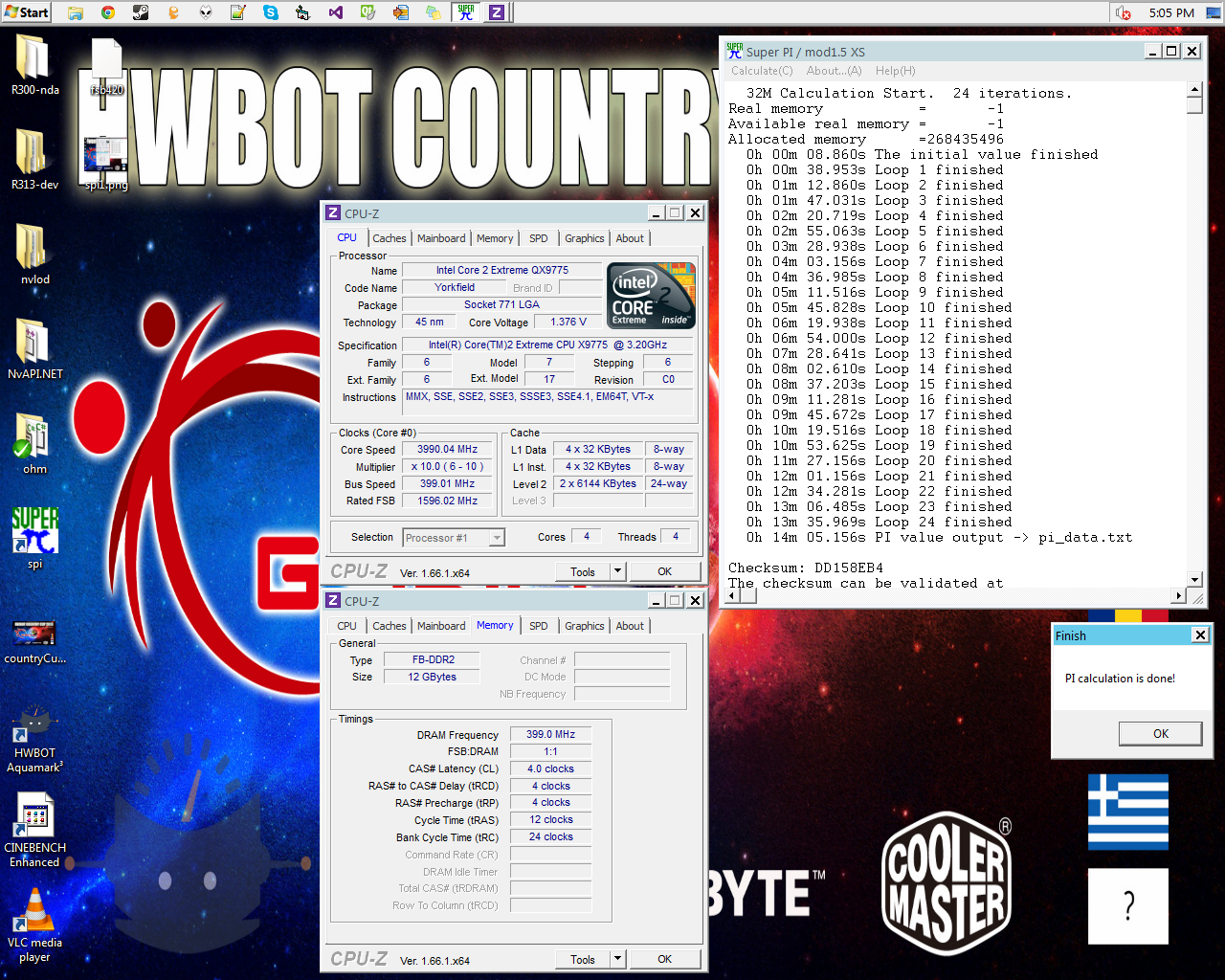Open Help(H) menu in Super PI

pyautogui.click(x=895, y=71)
